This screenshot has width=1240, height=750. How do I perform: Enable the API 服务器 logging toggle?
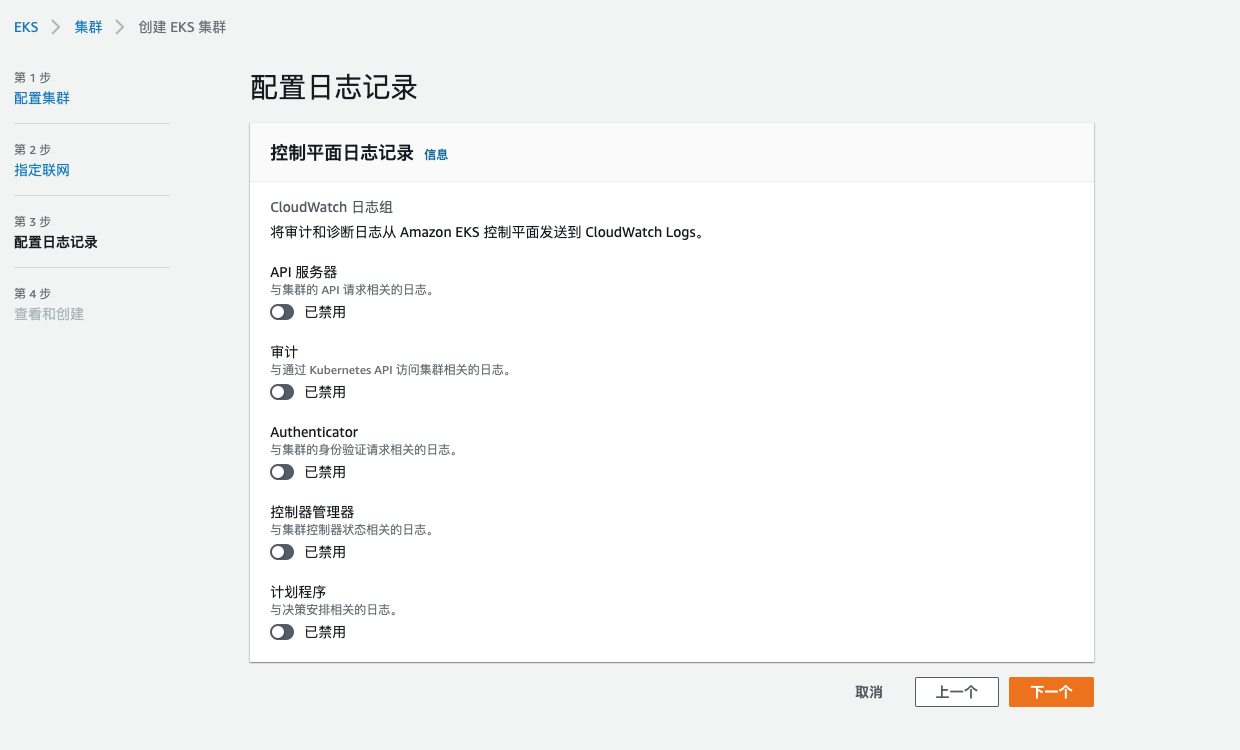coord(282,312)
